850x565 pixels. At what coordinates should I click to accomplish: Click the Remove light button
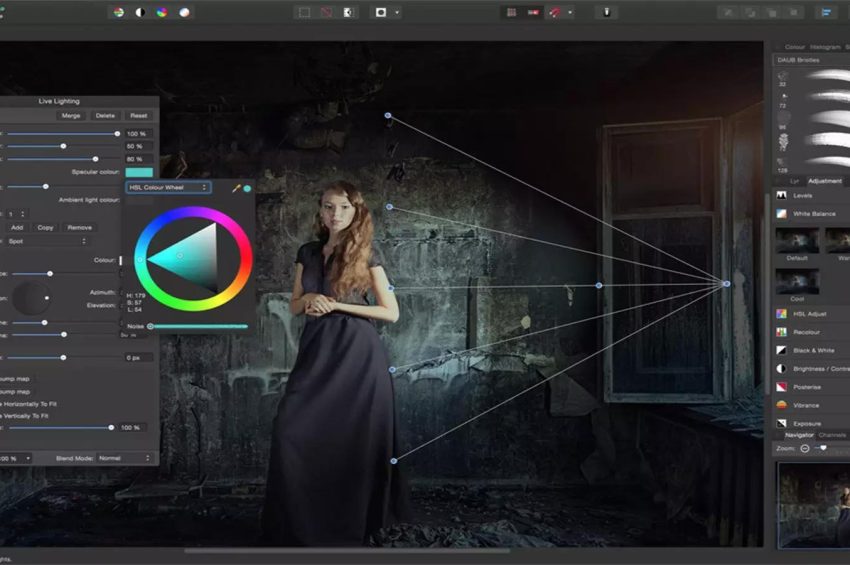click(79, 227)
